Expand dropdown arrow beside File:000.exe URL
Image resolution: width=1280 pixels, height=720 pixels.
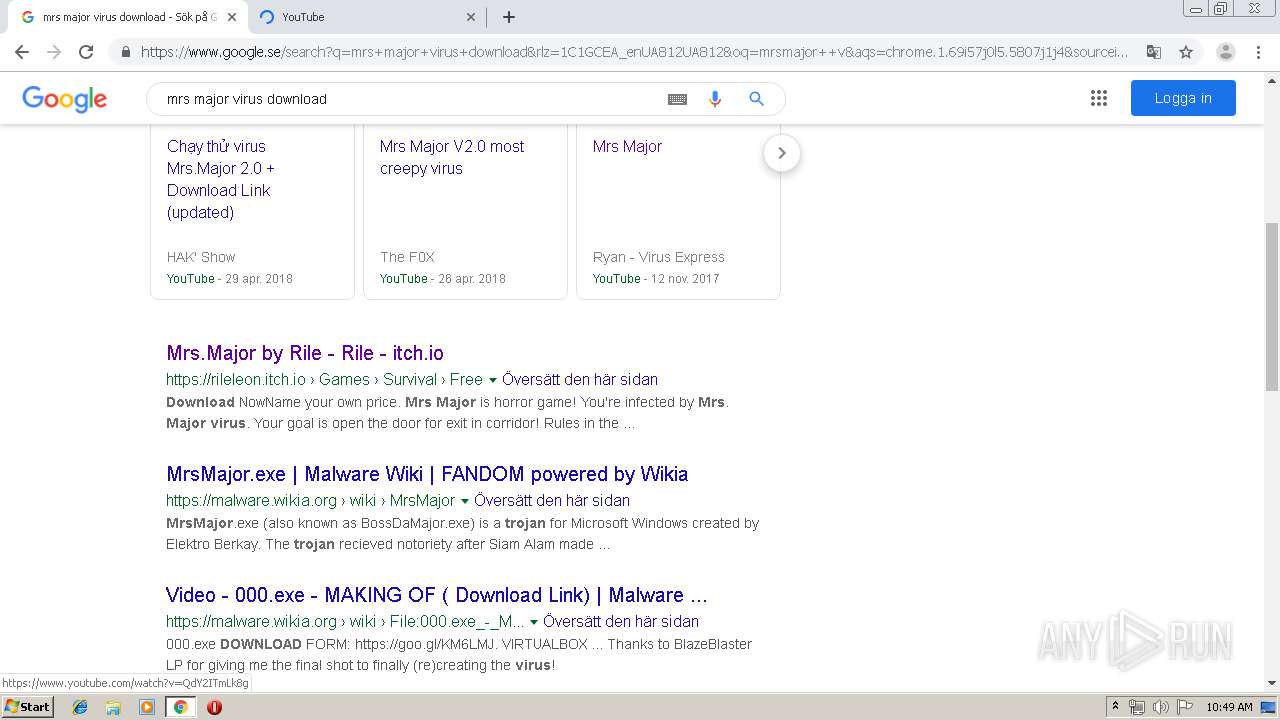[x=534, y=622]
